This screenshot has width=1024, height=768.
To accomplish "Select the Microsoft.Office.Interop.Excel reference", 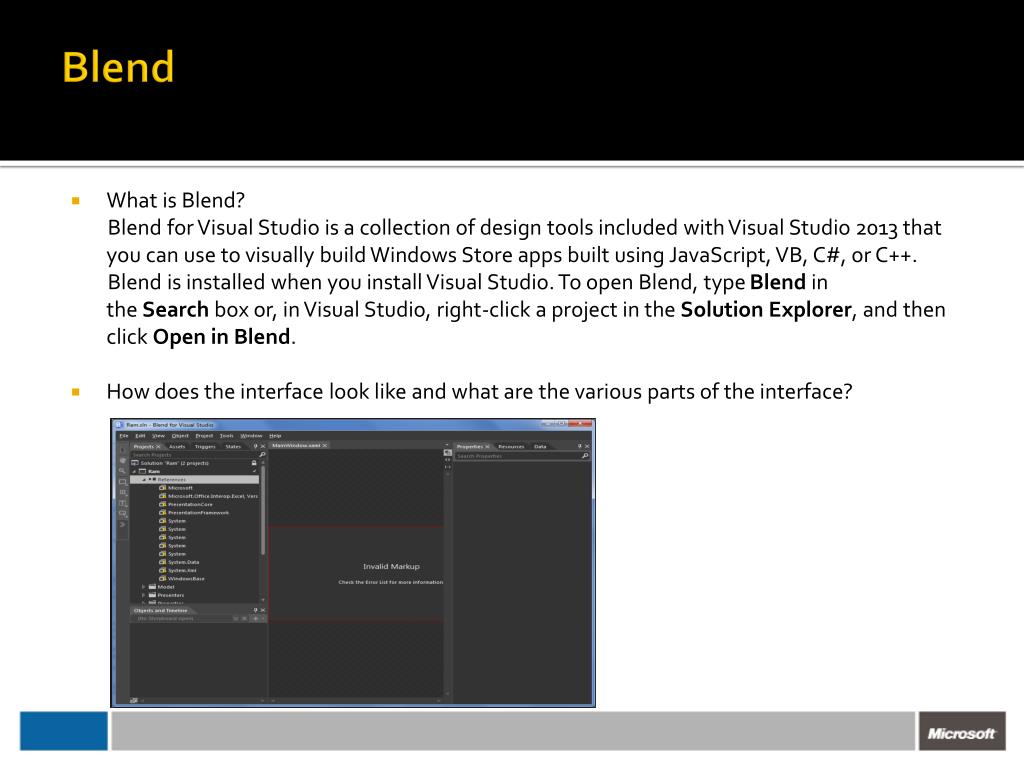I will point(213,496).
